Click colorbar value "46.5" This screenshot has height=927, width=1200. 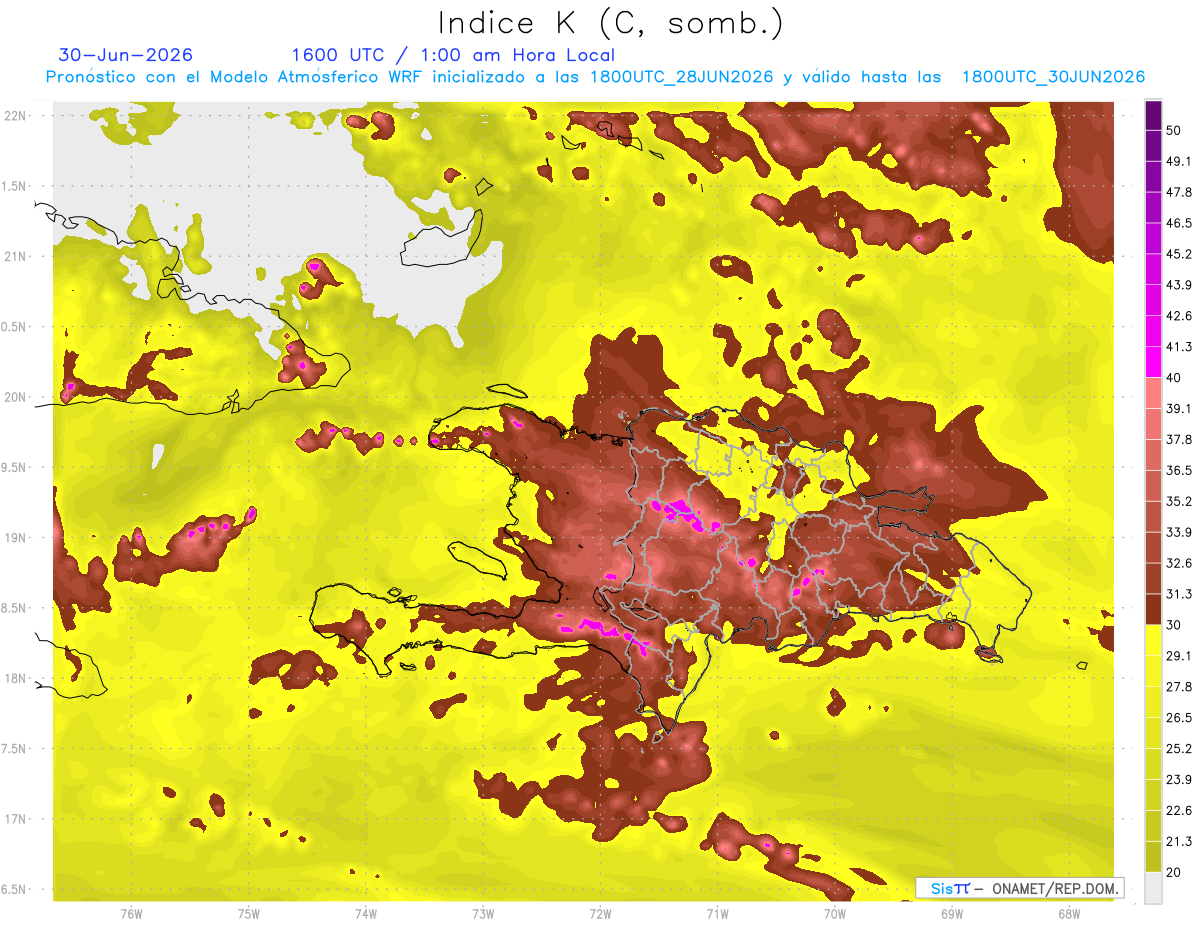point(1179,223)
